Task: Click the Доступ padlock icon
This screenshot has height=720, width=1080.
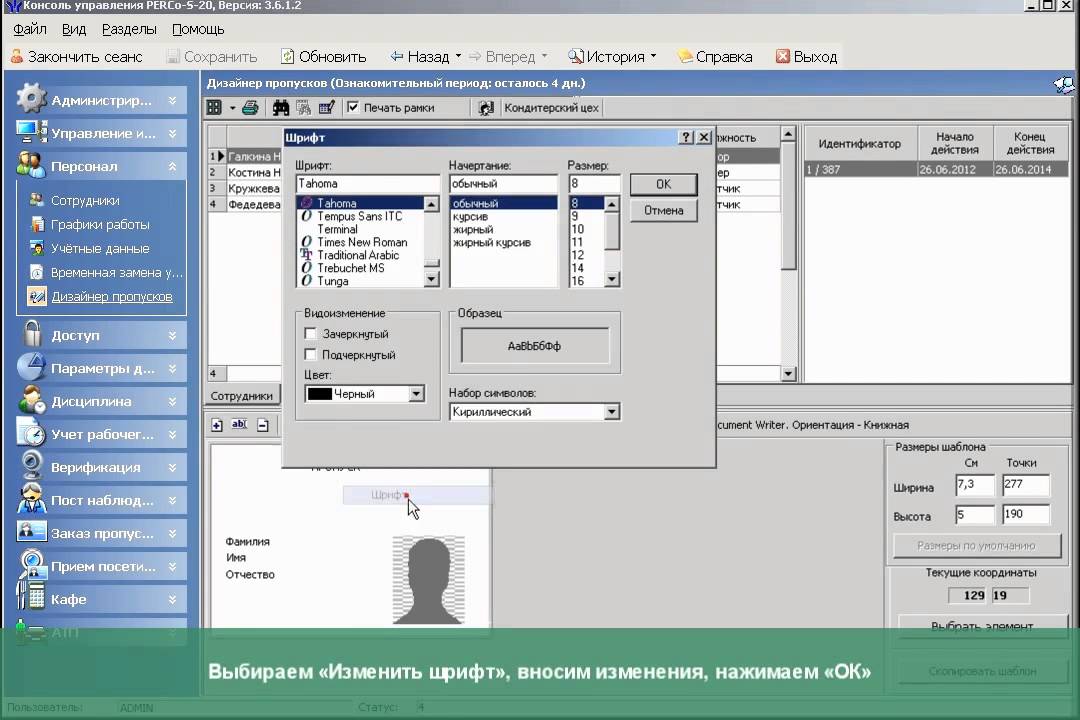Action: [x=32, y=334]
